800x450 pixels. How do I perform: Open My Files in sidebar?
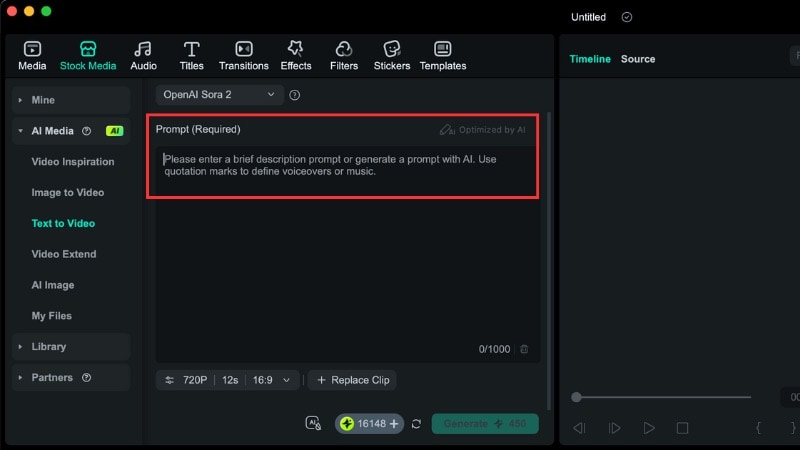pos(51,316)
